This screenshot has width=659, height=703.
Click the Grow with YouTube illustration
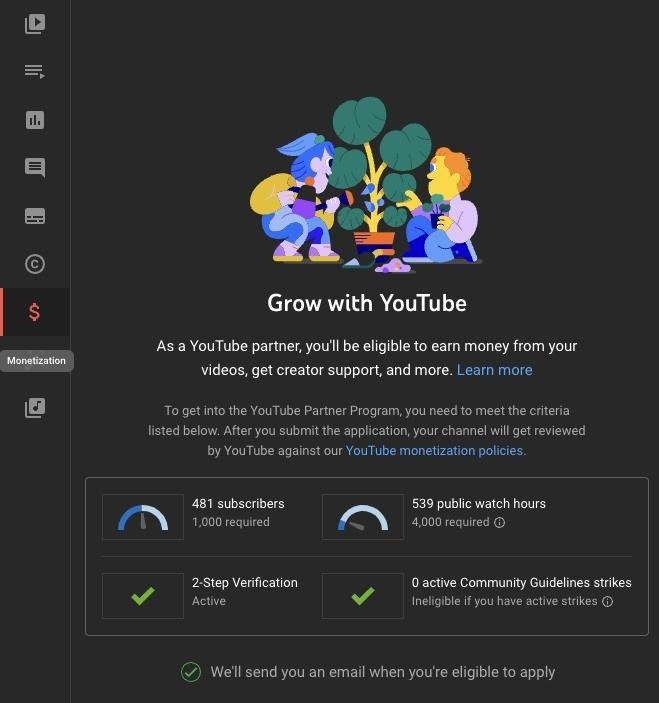click(x=366, y=185)
